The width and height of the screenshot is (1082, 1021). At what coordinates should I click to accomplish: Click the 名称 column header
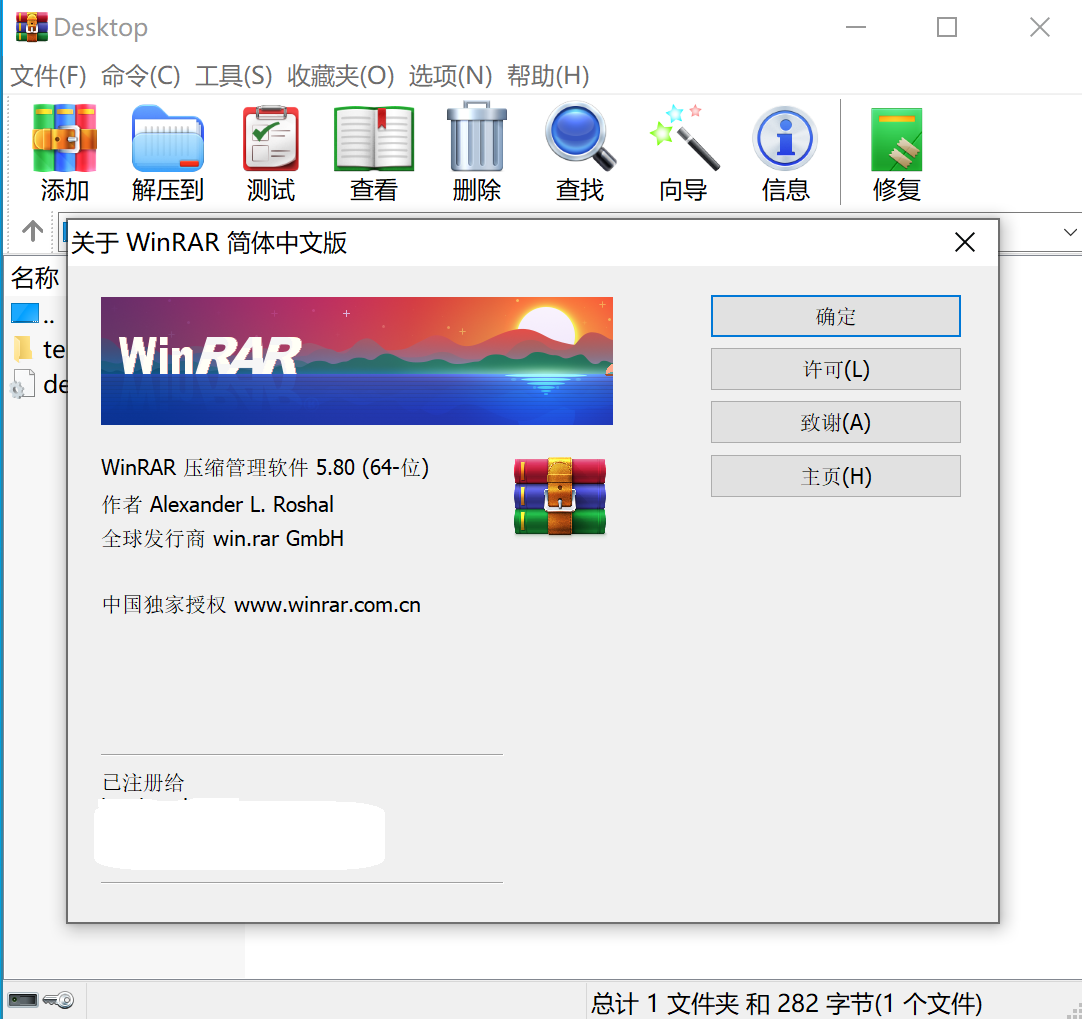point(35,278)
